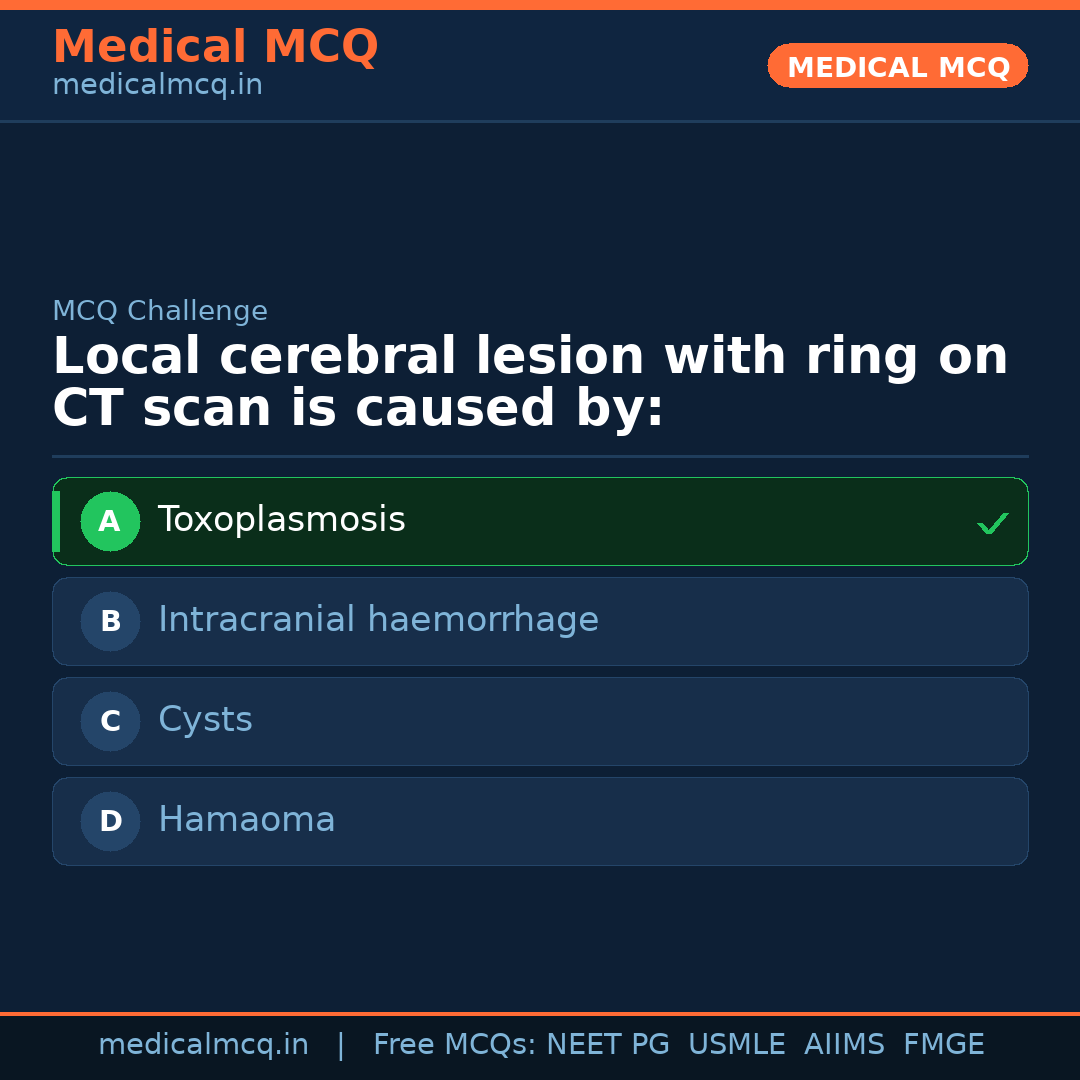This screenshot has width=1080, height=1080.
Task: Click the USMLE label in the footer
Action: 736,1045
